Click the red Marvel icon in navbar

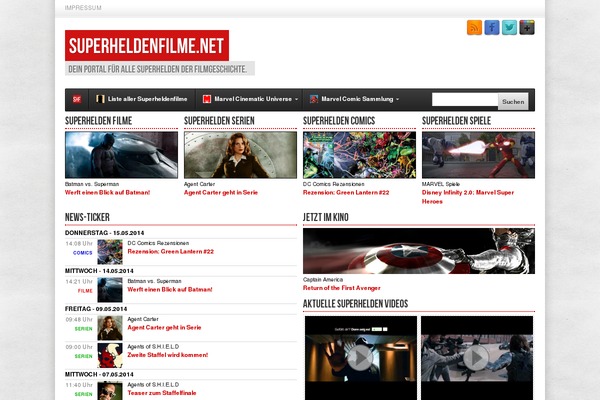pyautogui.click(x=207, y=99)
